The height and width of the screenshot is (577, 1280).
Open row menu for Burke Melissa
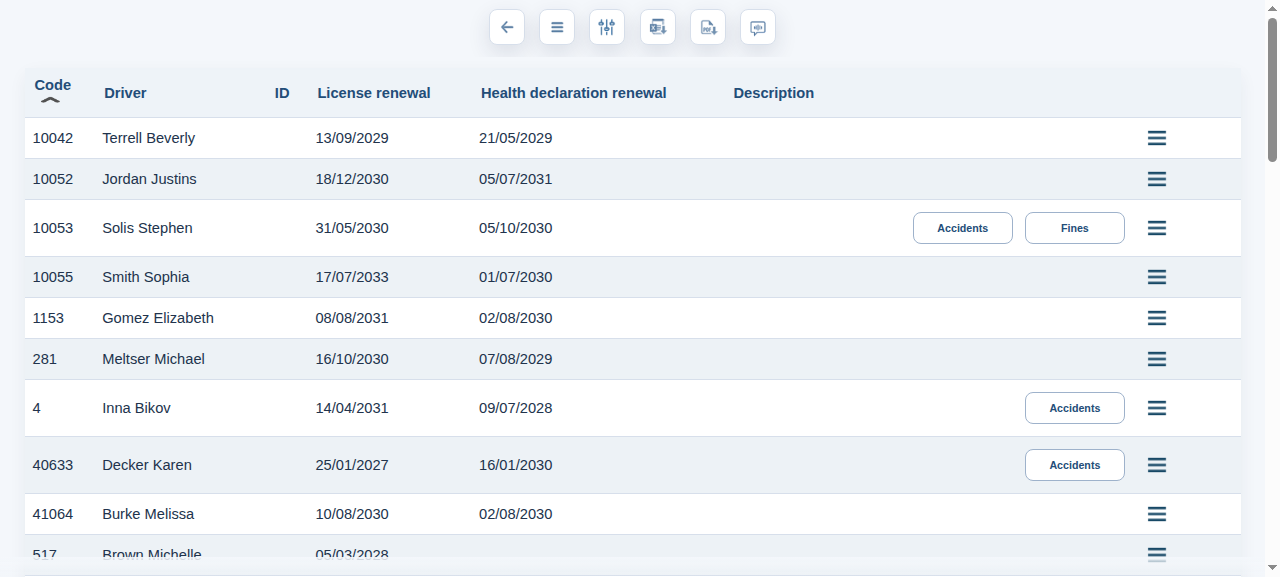1157,514
